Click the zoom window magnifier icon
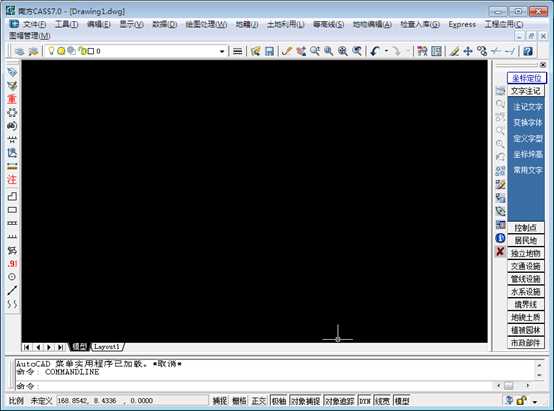Screen dimensions: 554x411 pos(329,52)
